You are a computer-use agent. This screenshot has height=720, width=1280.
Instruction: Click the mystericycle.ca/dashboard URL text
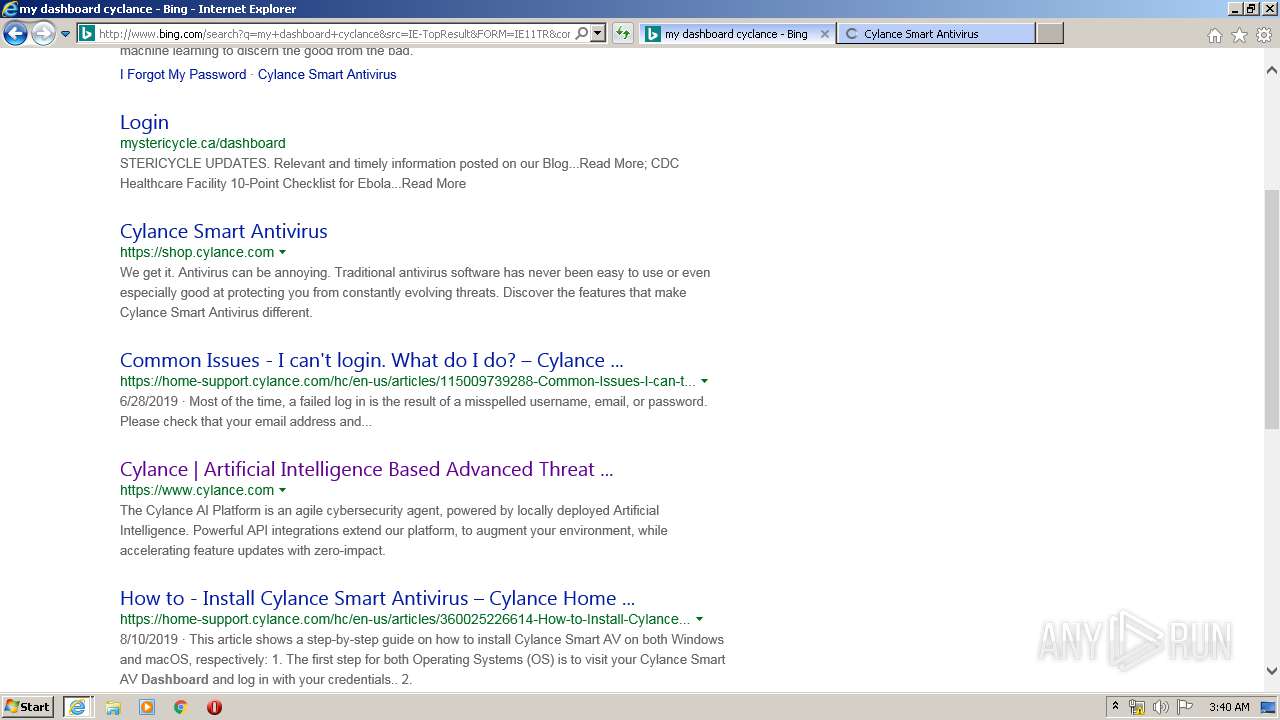click(x=203, y=143)
